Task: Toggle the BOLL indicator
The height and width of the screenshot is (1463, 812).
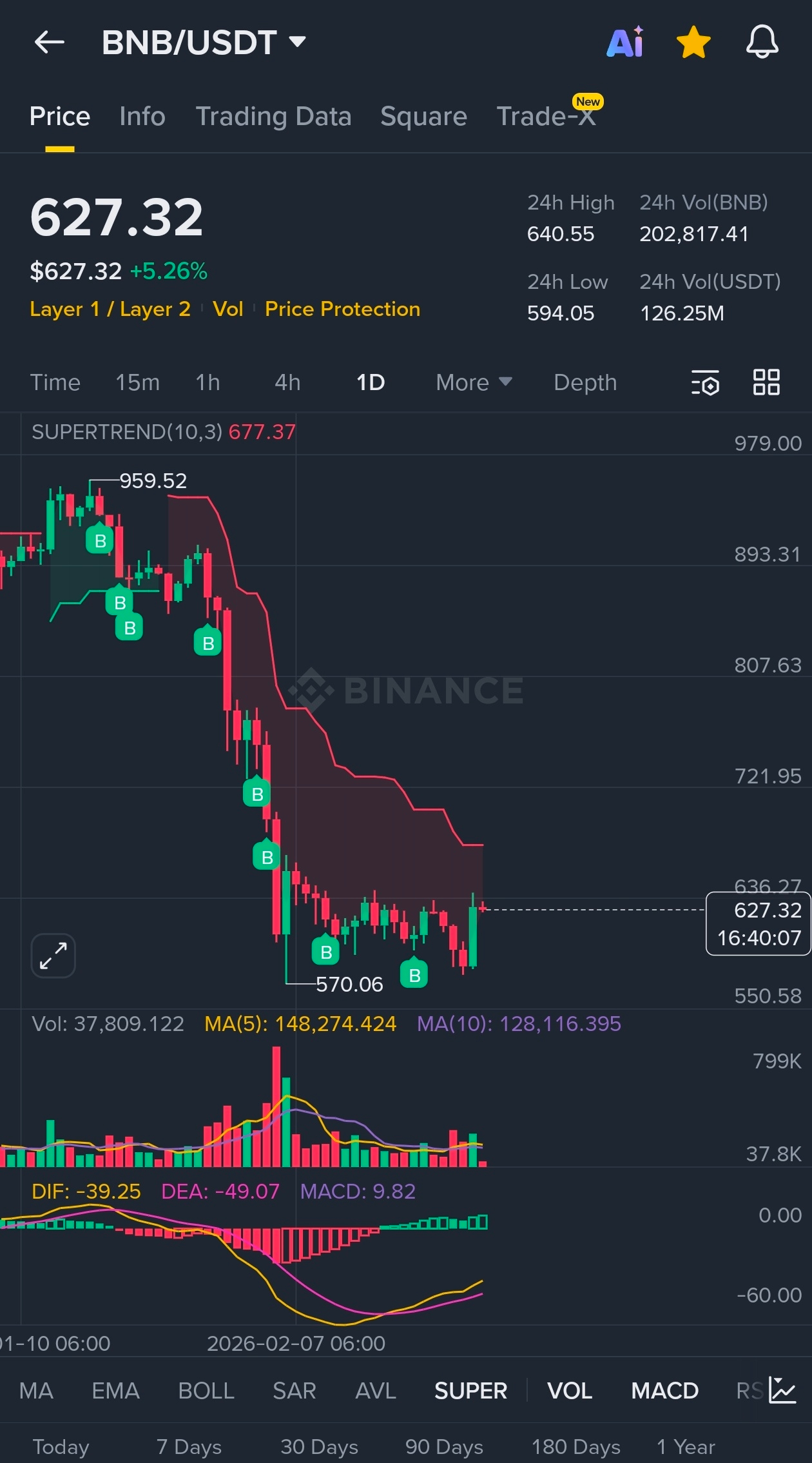Action: point(206,1391)
